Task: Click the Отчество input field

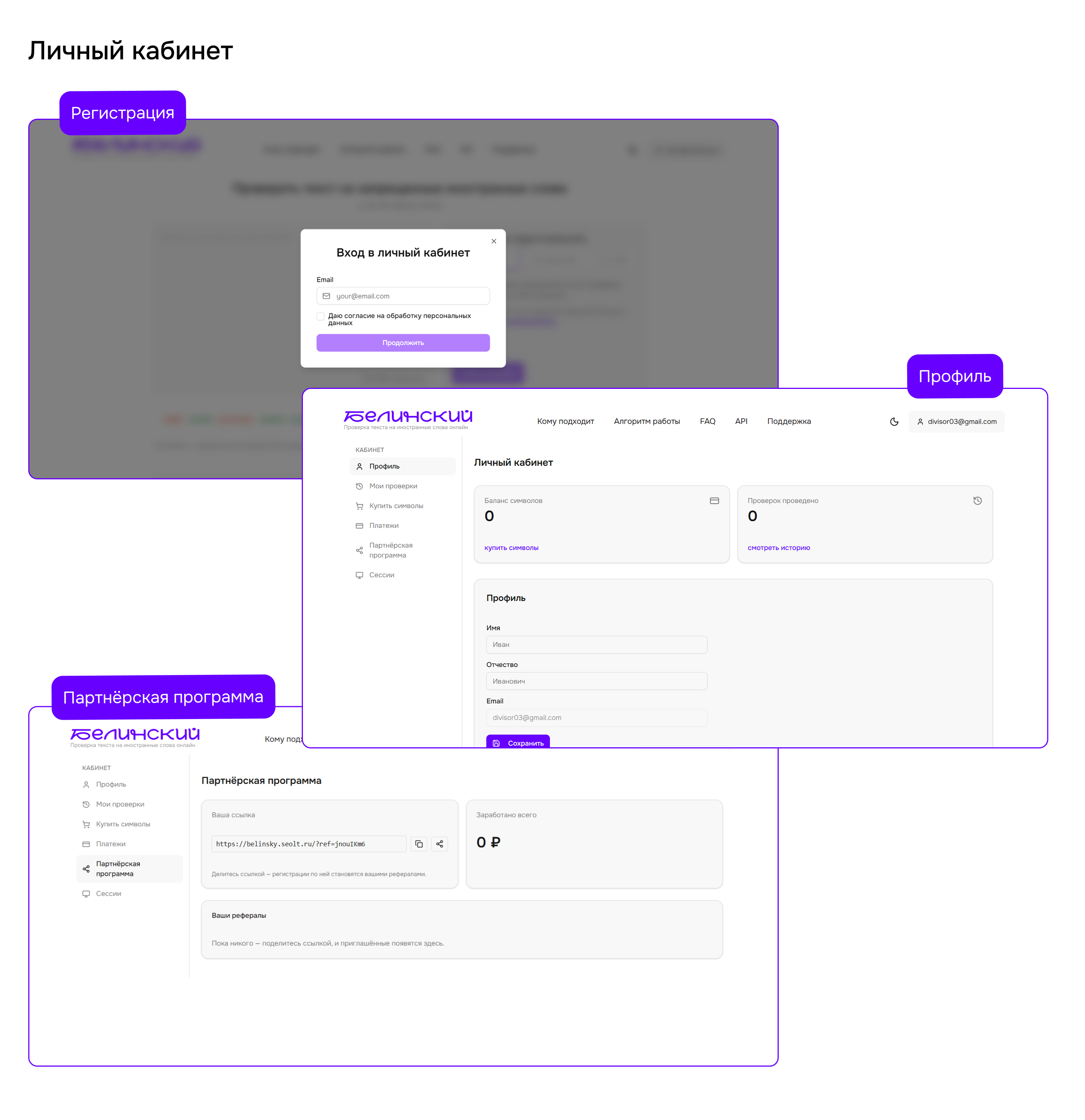Action: (x=596, y=681)
